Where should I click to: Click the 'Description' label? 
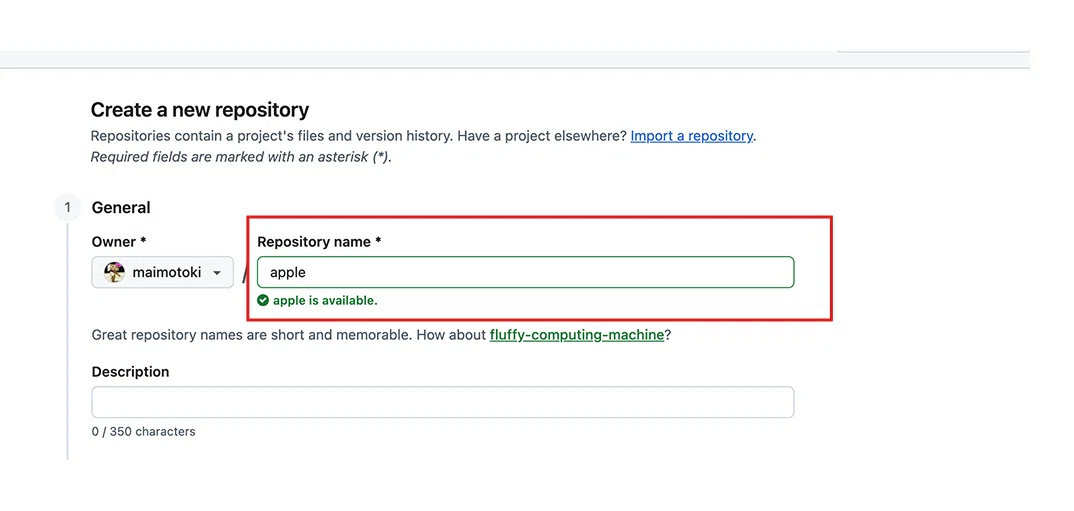(x=130, y=372)
